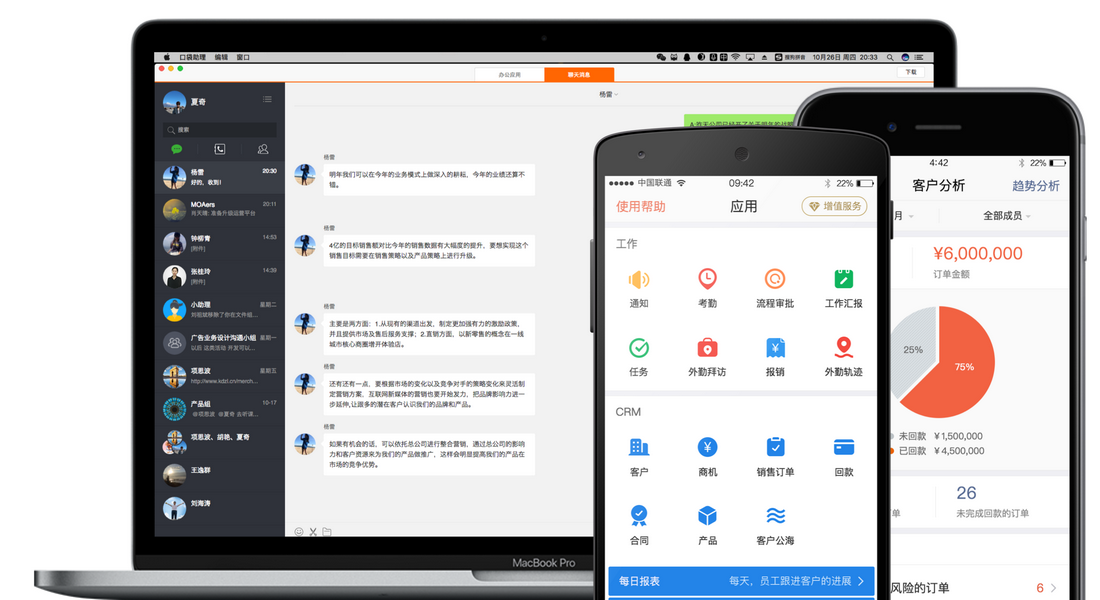
Task: Click the 下载 download button
Action: pyautogui.click(x=911, y=72)
